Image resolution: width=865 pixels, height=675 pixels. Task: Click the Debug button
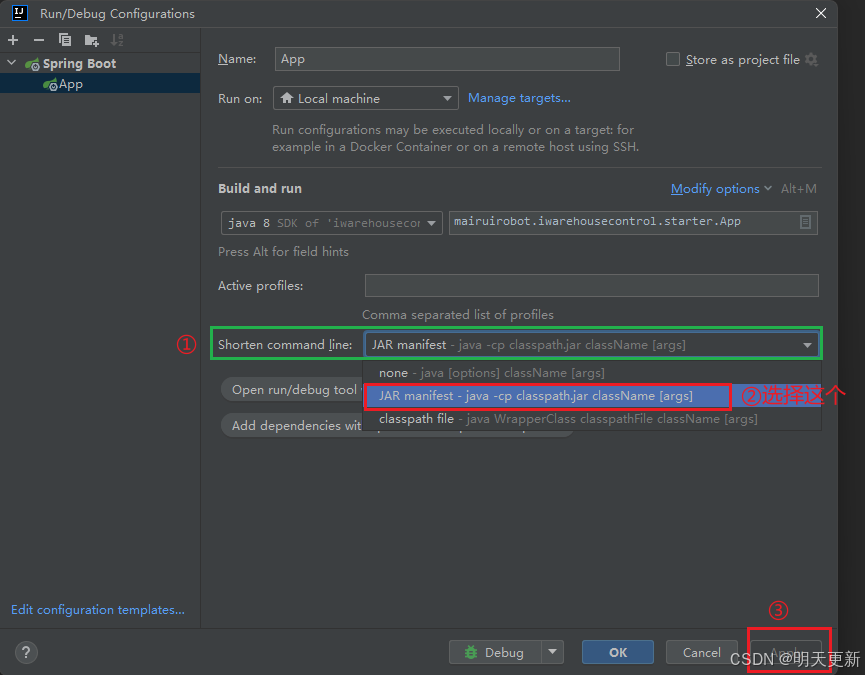click(x=497, y=652)
